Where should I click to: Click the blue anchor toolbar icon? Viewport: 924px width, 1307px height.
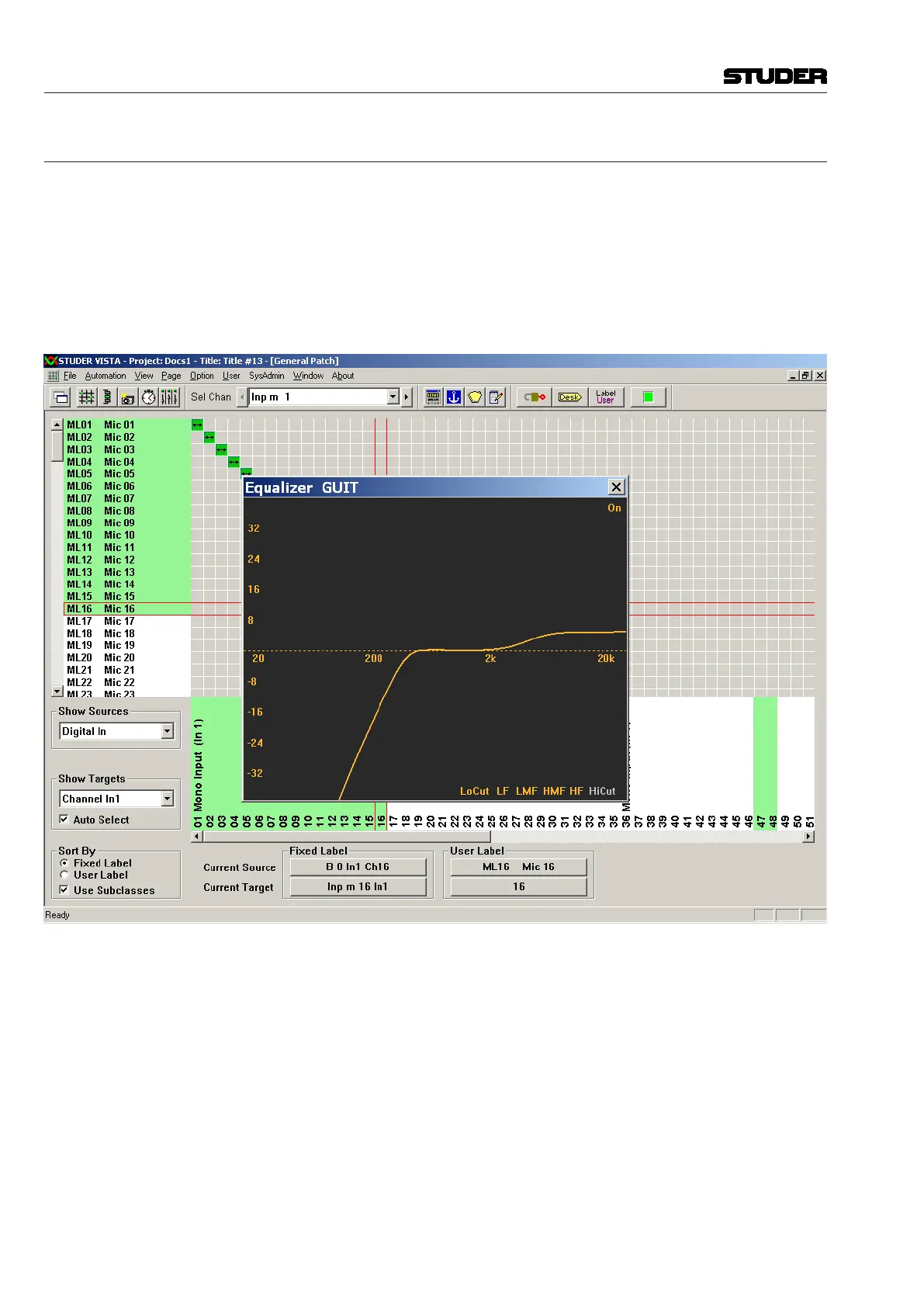pyautogui.click(x=454, y=397)
